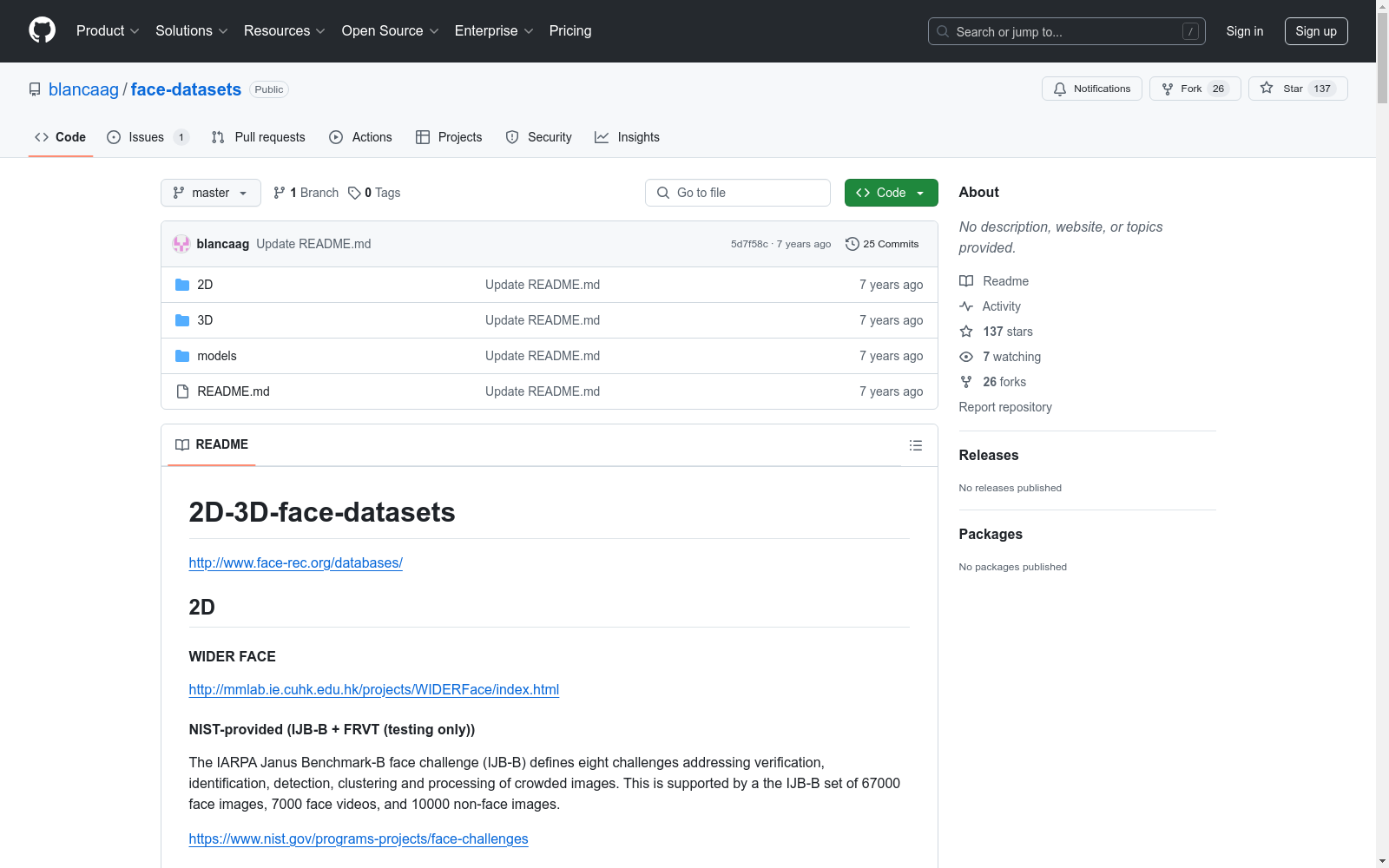The height and width of the screenshot is (868, 1389).
Task: Click the Activity pulse icon
Action: (966, 306)
